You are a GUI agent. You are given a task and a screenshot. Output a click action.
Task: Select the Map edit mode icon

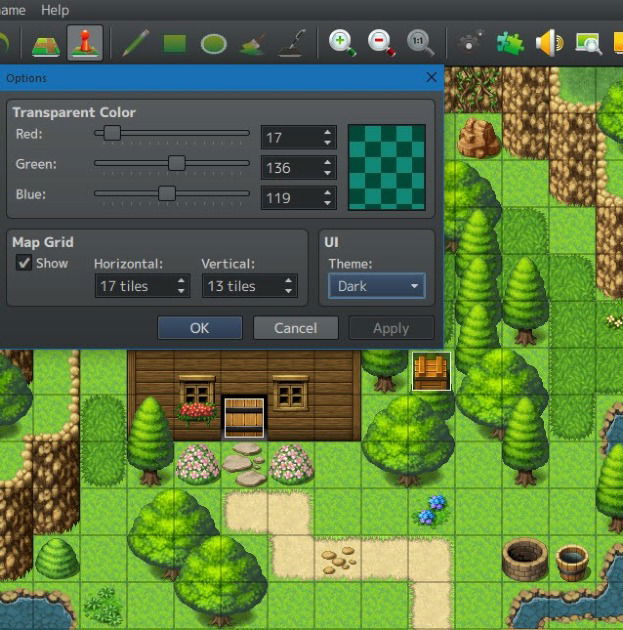(46, 43)
